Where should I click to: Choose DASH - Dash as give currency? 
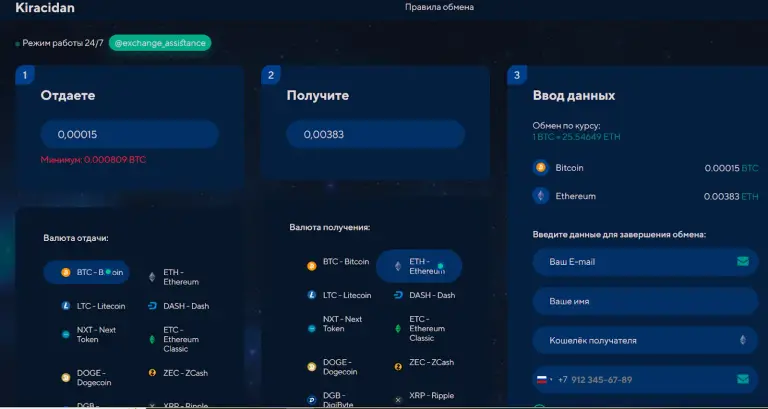[178, 306]
